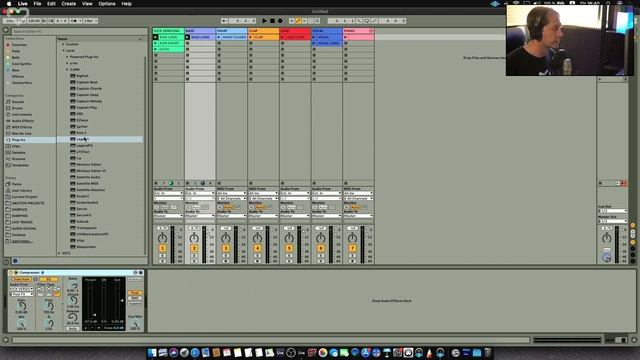Screen dimensions: 640x360
Task: Open Audio From dropdown on BASS track
Action: coord(200,193)
